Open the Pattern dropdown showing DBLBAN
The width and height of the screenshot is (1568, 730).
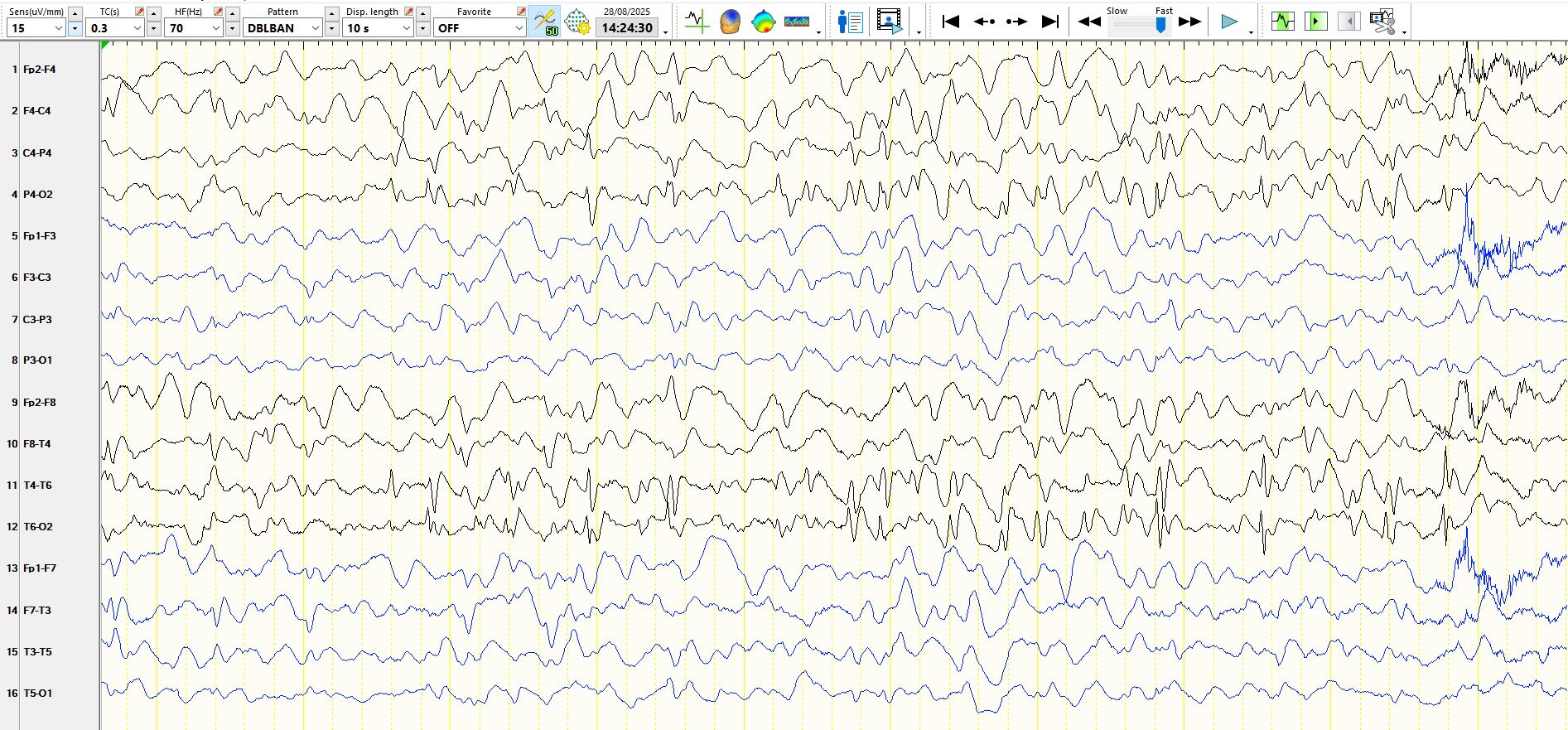pos(282,28)
